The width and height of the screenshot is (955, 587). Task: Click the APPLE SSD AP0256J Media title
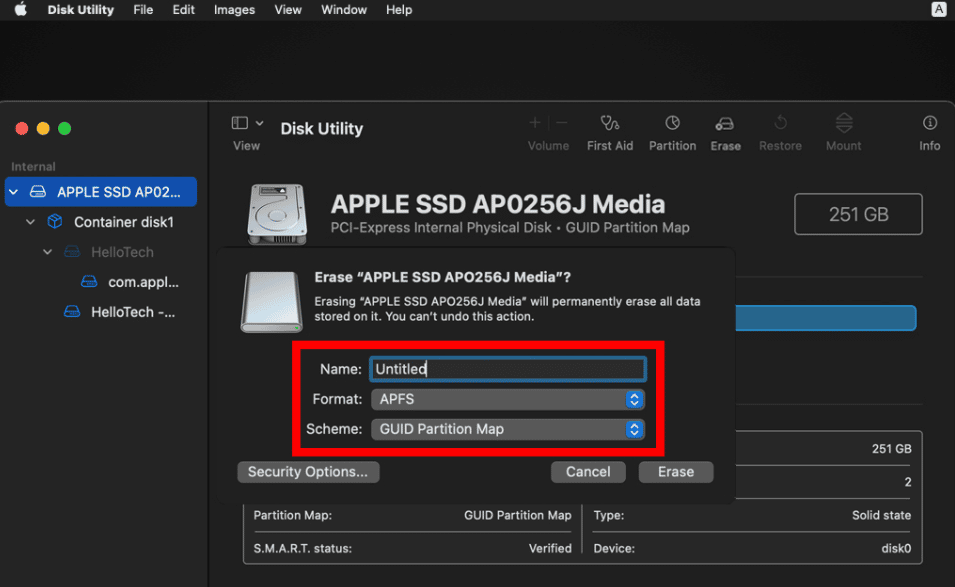click(498, 204)
